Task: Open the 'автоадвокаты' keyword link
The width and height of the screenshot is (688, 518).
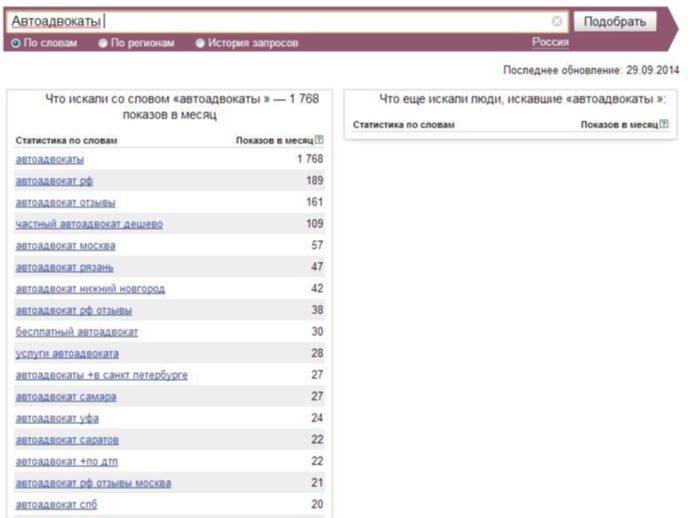Action: pos(50,159)
